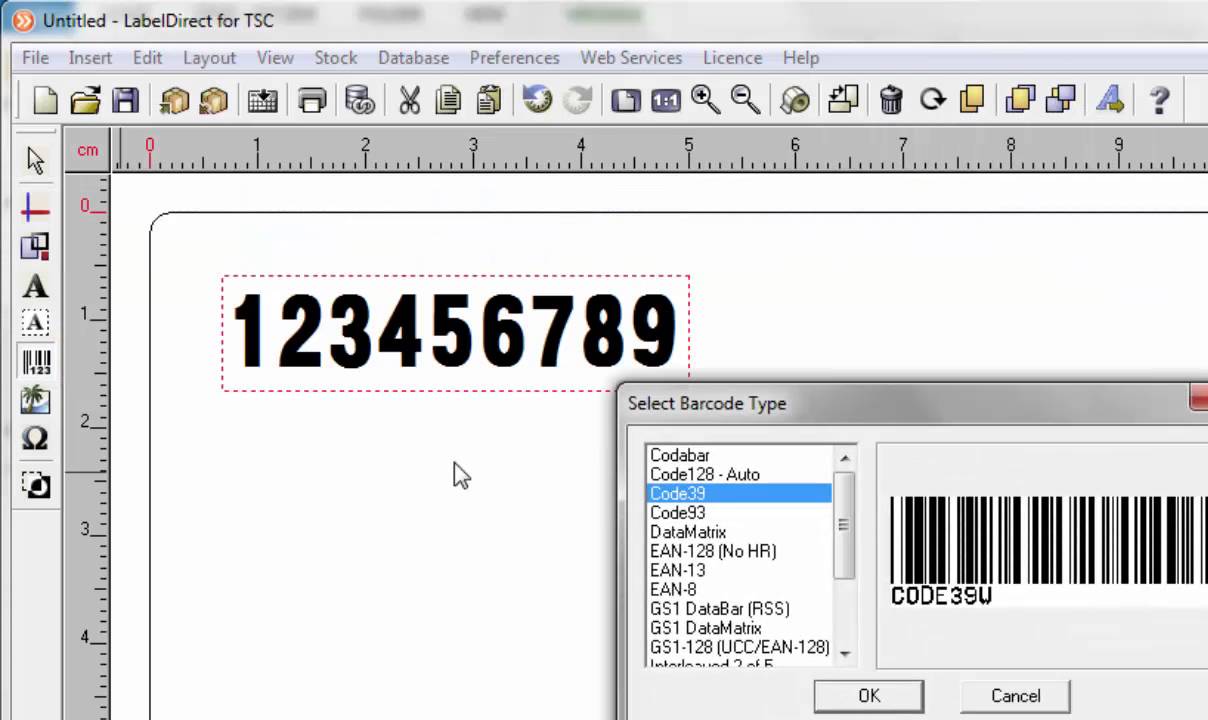Cancel the Select Barcode Type dialog
This screenshot has width=1208, height=720.
(x=1015, y=696)
